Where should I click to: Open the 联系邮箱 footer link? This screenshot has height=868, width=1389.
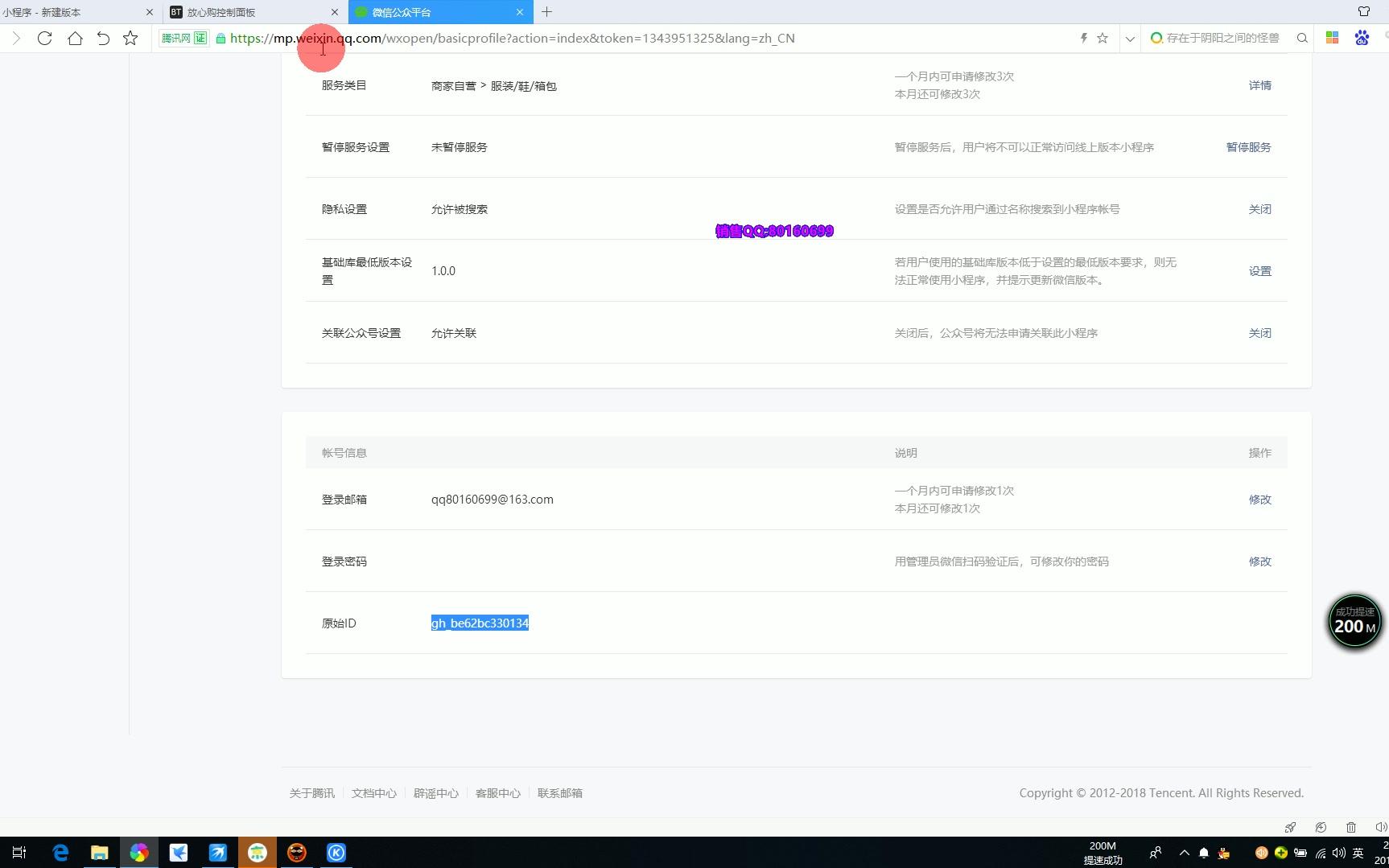coord(559,793)
